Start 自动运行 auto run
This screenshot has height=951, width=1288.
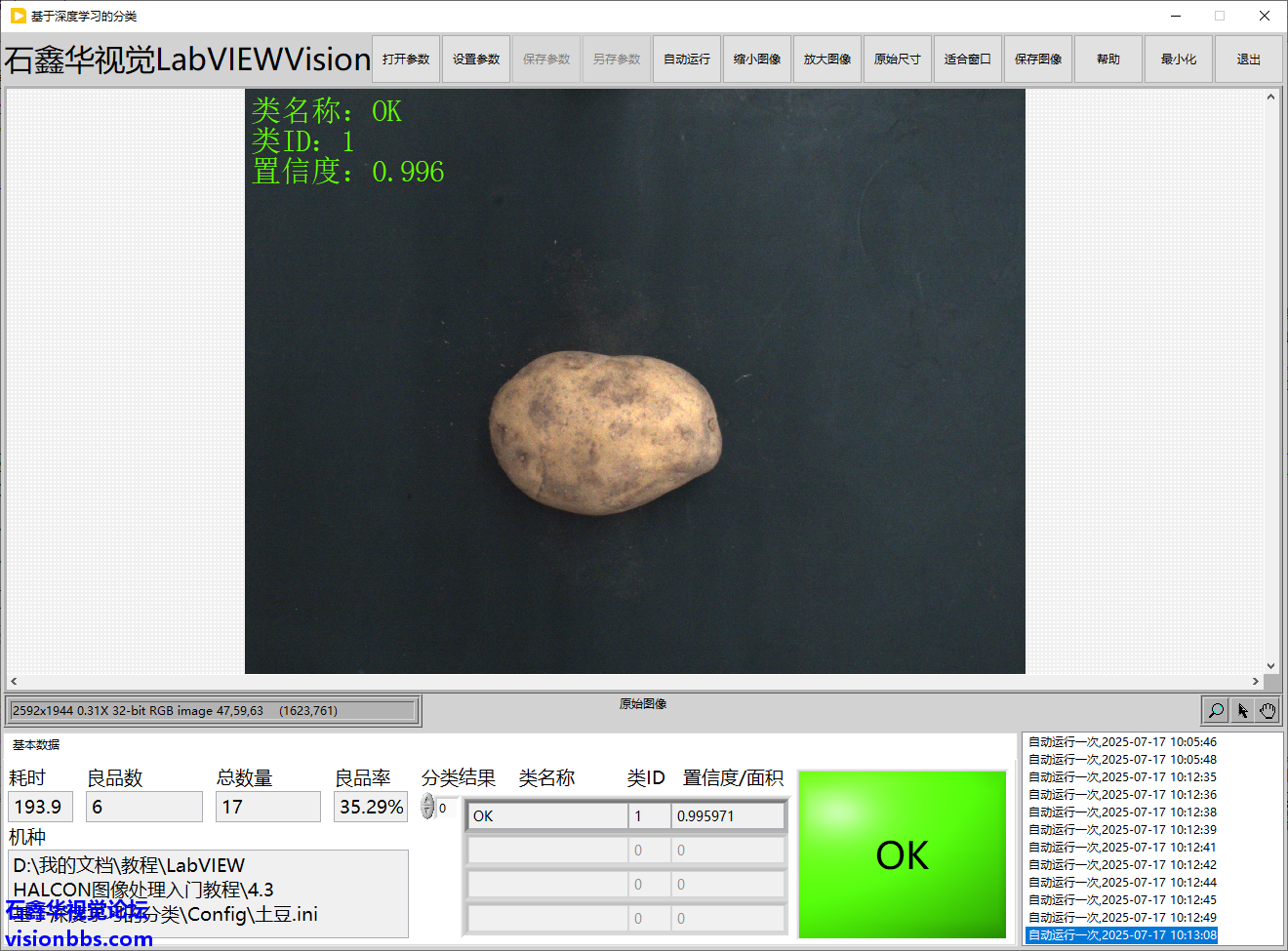tap(687, 59)
